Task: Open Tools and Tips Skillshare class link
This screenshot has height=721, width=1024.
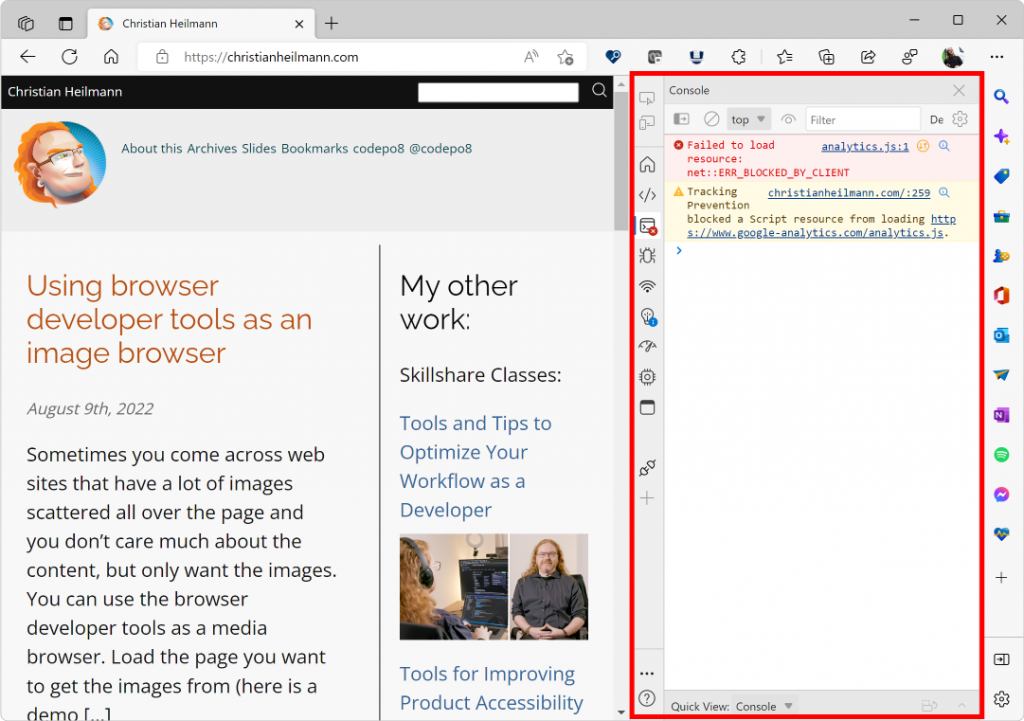Action: tap(475, 466)
